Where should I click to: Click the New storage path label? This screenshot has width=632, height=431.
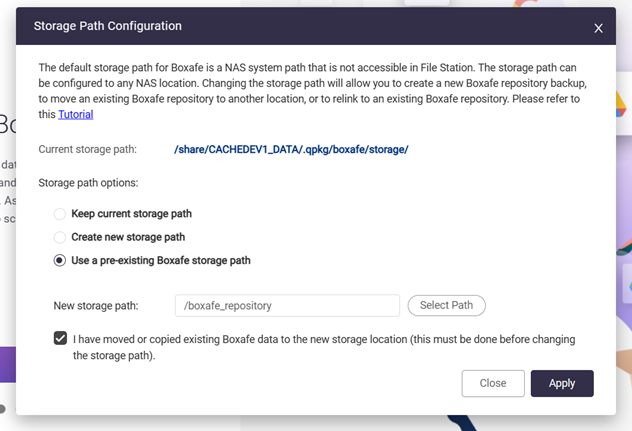(x=95, y=305)
